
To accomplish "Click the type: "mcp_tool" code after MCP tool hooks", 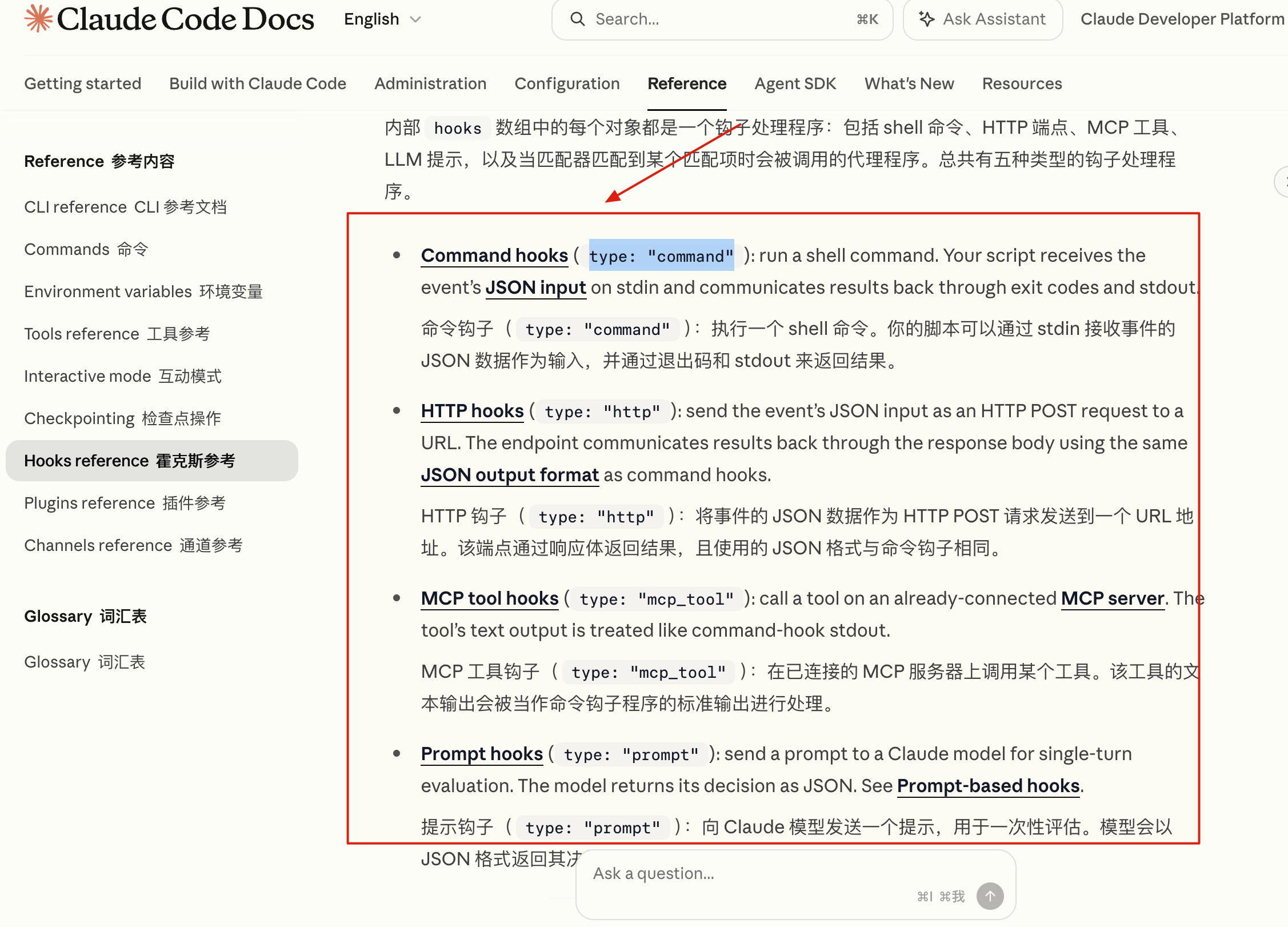I will point(657,599).
